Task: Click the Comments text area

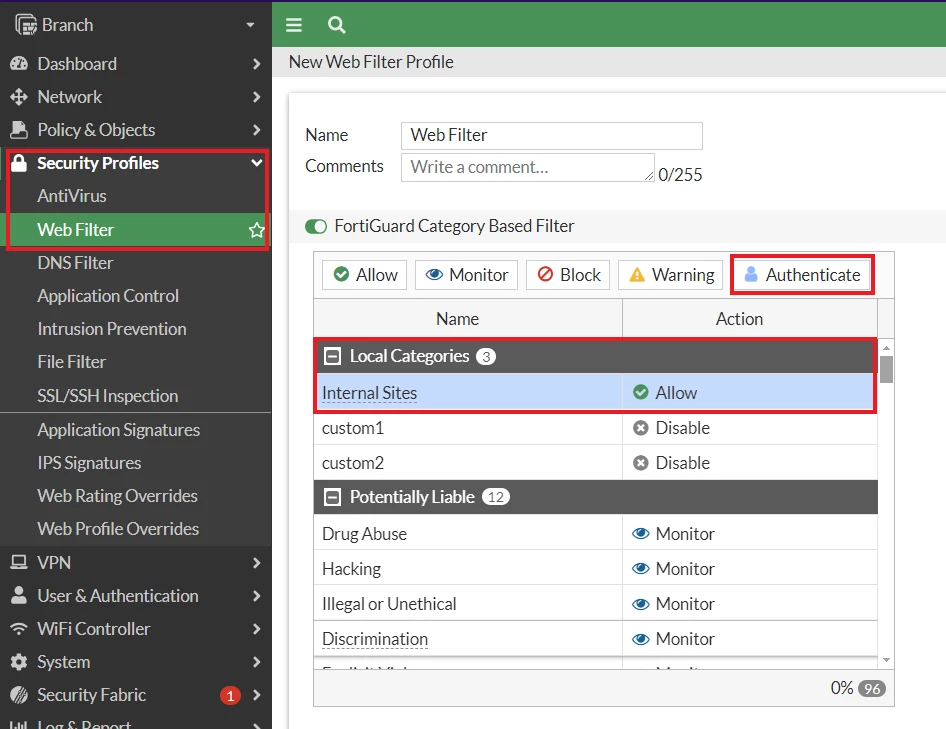Action: (x=527, y=167)
